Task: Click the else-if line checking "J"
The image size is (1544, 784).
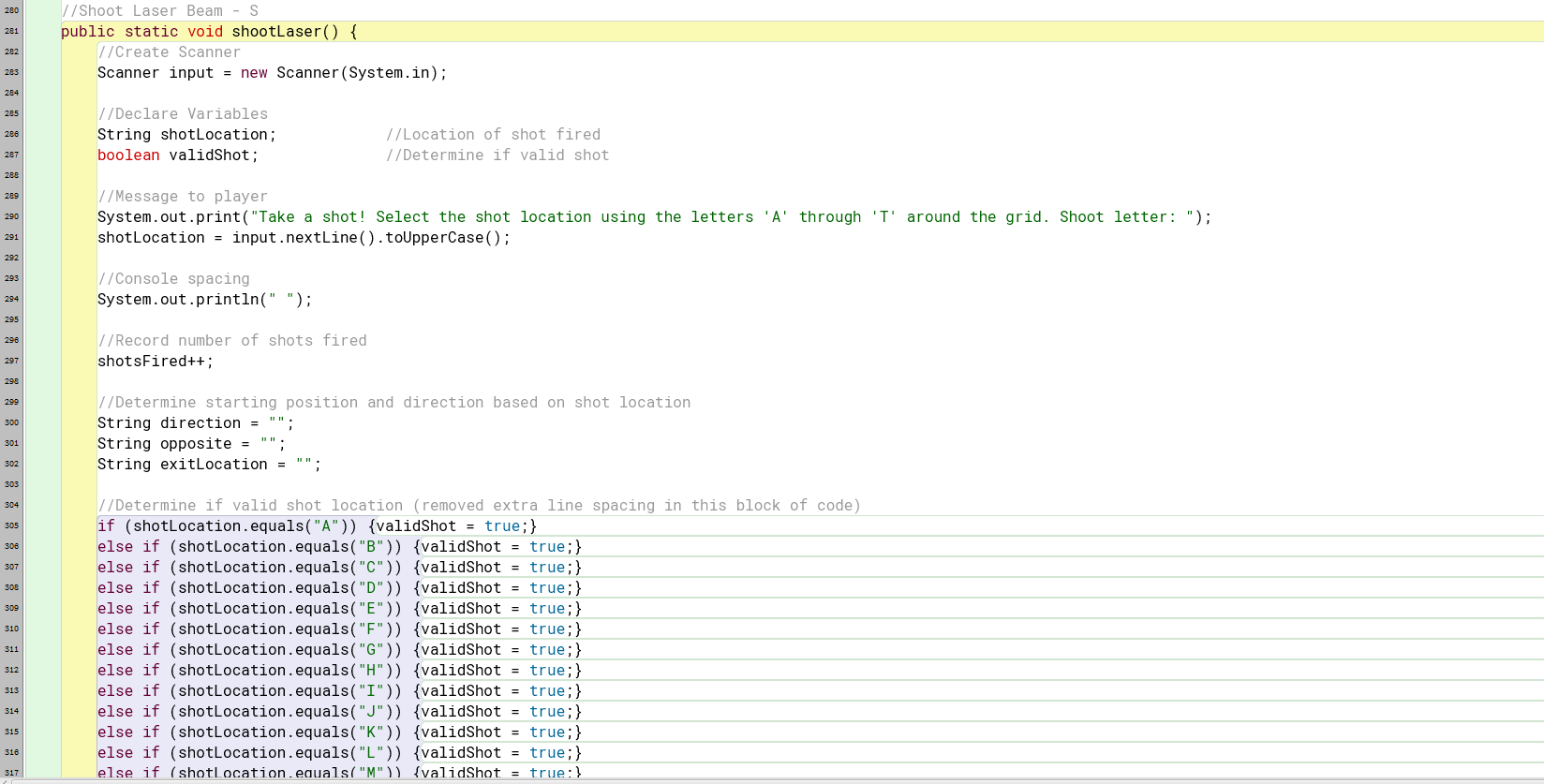Action: pyautogui.click(x=340, y=712)
